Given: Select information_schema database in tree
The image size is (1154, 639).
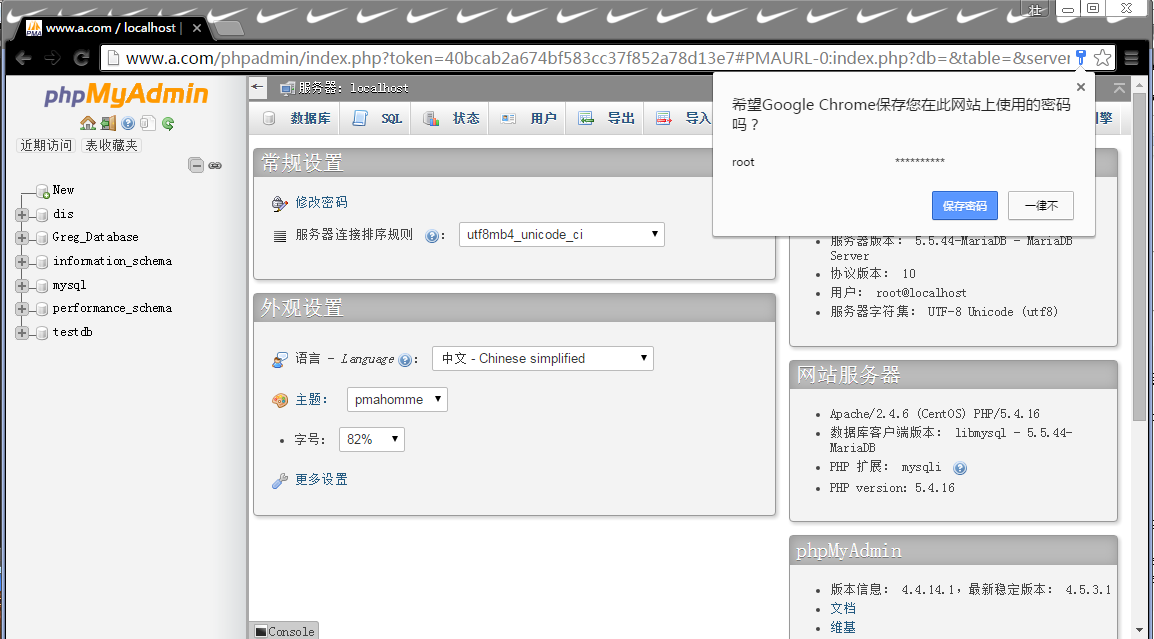Looking at the screenshot, I should [x=112, y=261].
